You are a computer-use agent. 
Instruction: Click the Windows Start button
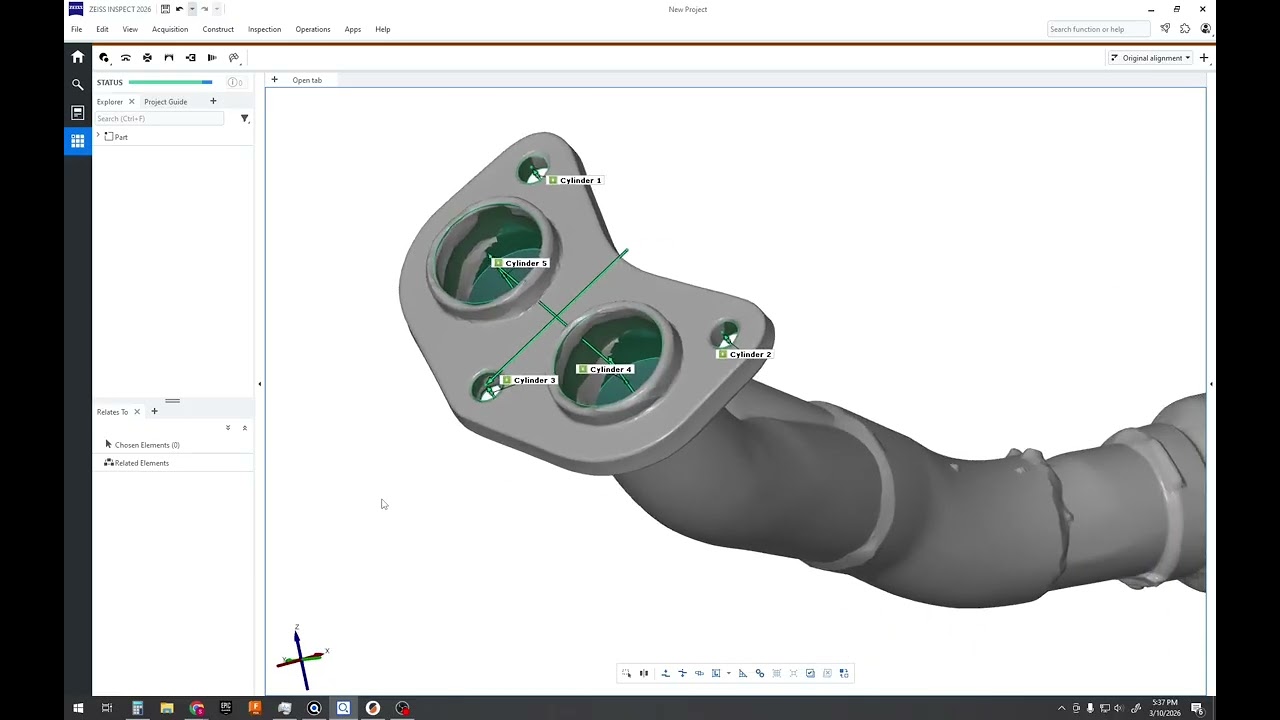pyautogui.click(x=78, y=708)
